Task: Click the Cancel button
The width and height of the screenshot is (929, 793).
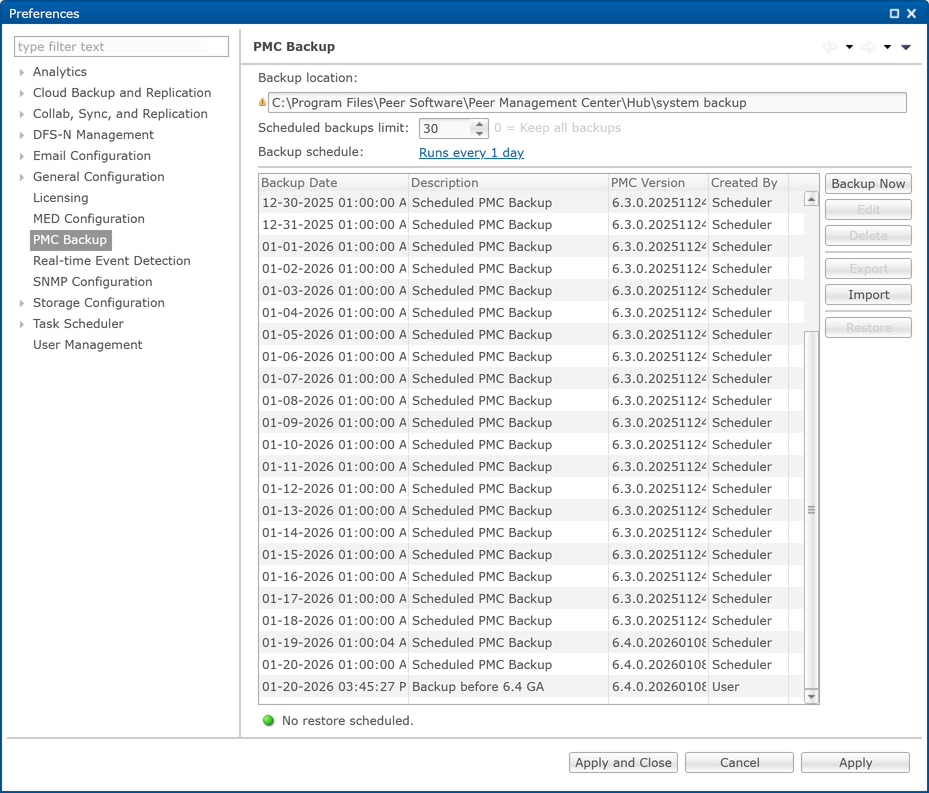Action: (x=739, y=763)
